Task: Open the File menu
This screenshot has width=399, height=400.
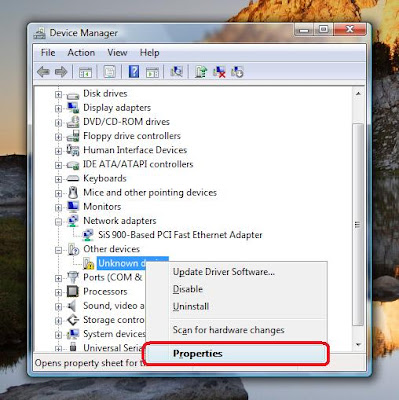Action: [x=48, y=53]
